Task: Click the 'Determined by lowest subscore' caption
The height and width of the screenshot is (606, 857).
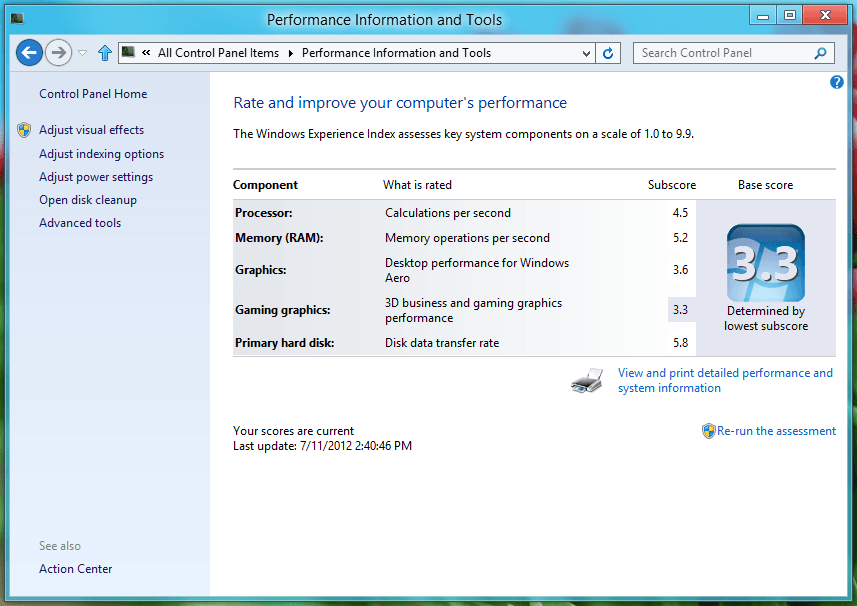Action: tap(766, 319)
